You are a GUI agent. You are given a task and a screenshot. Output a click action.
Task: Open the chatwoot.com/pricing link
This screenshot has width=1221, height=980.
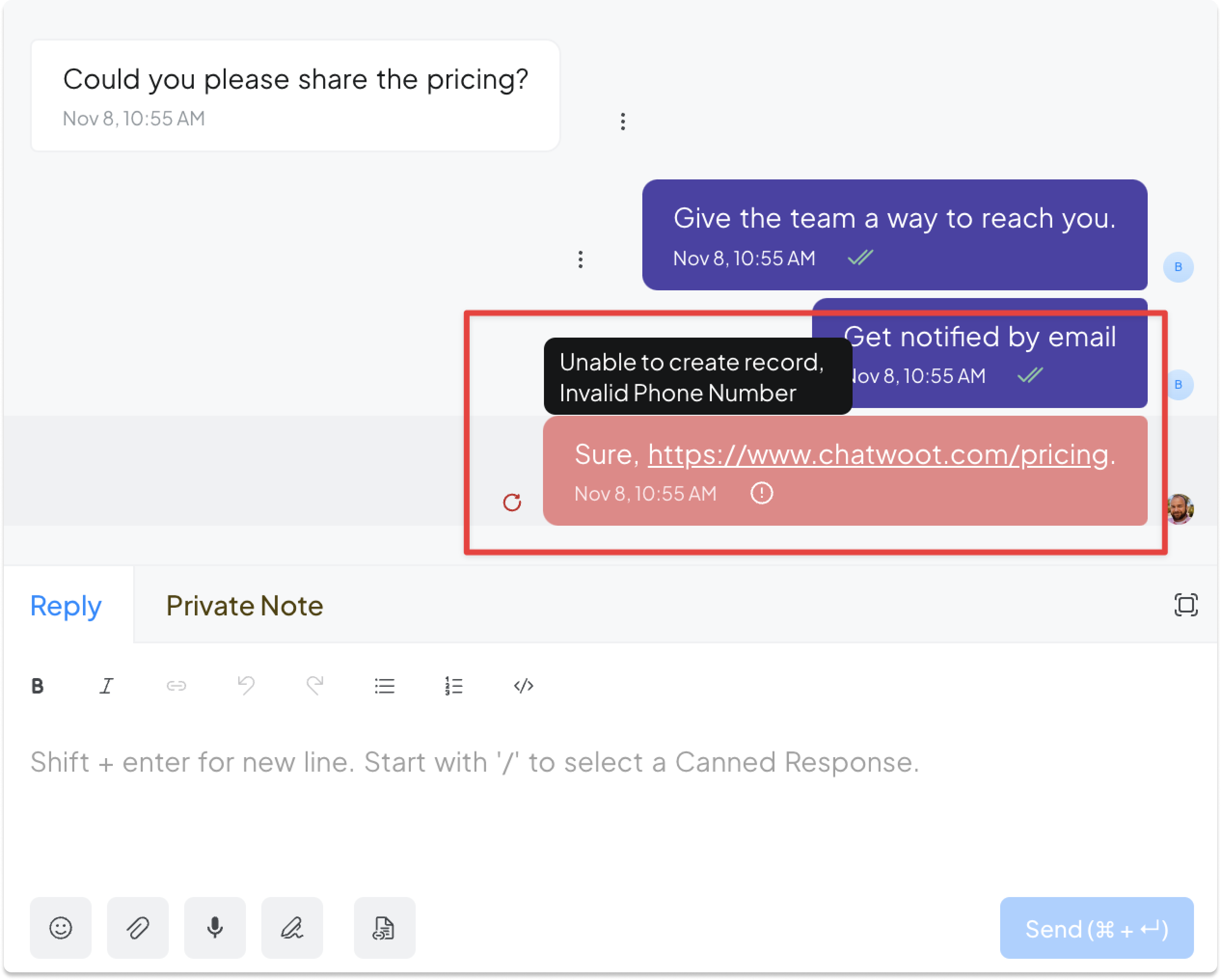(878, 454)
